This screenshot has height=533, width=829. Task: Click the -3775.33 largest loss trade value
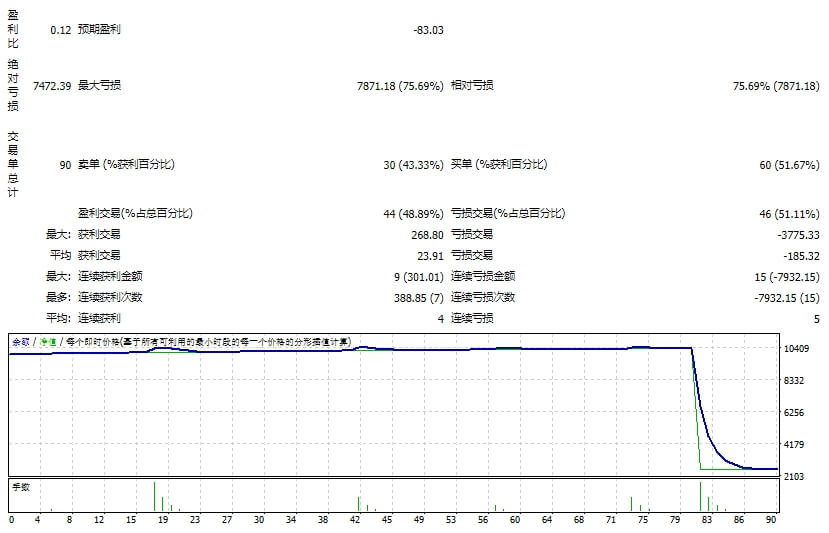[797, 234]
